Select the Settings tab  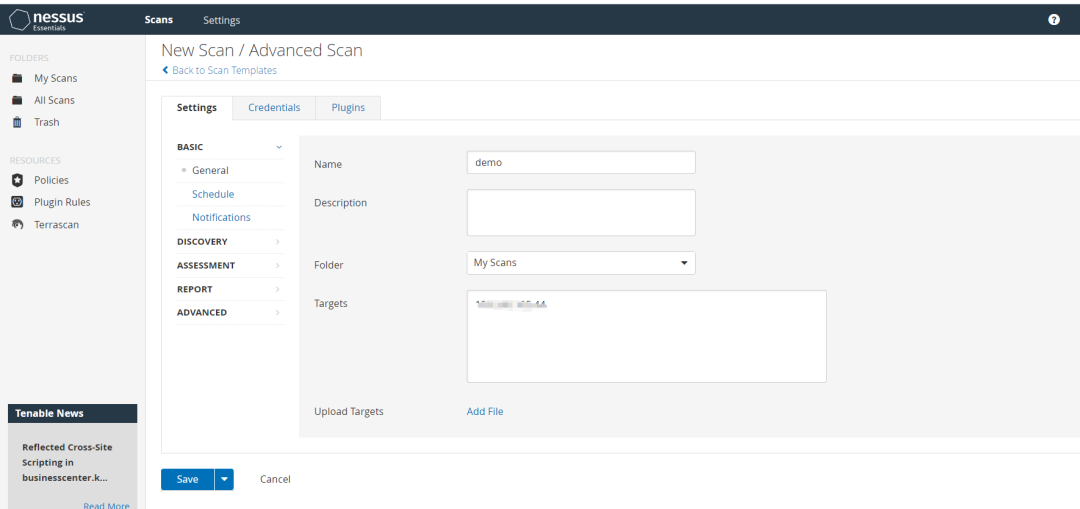pyautogui.click(x=197, y=108)
